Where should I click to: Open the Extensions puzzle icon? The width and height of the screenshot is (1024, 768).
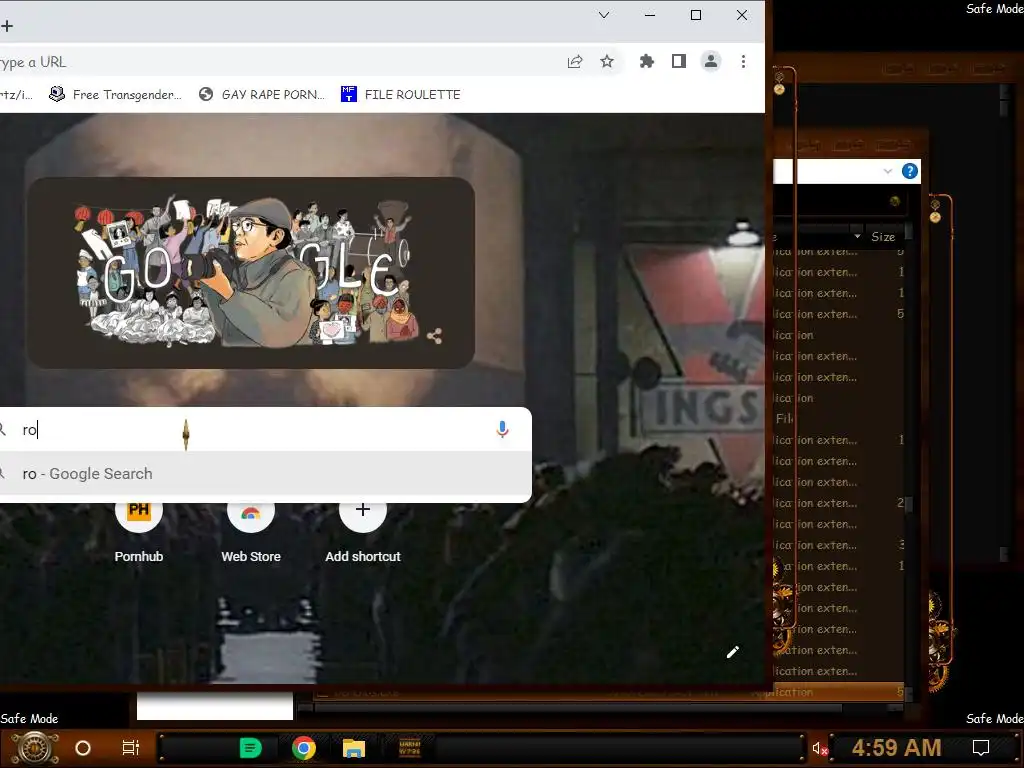click(647, 61)
